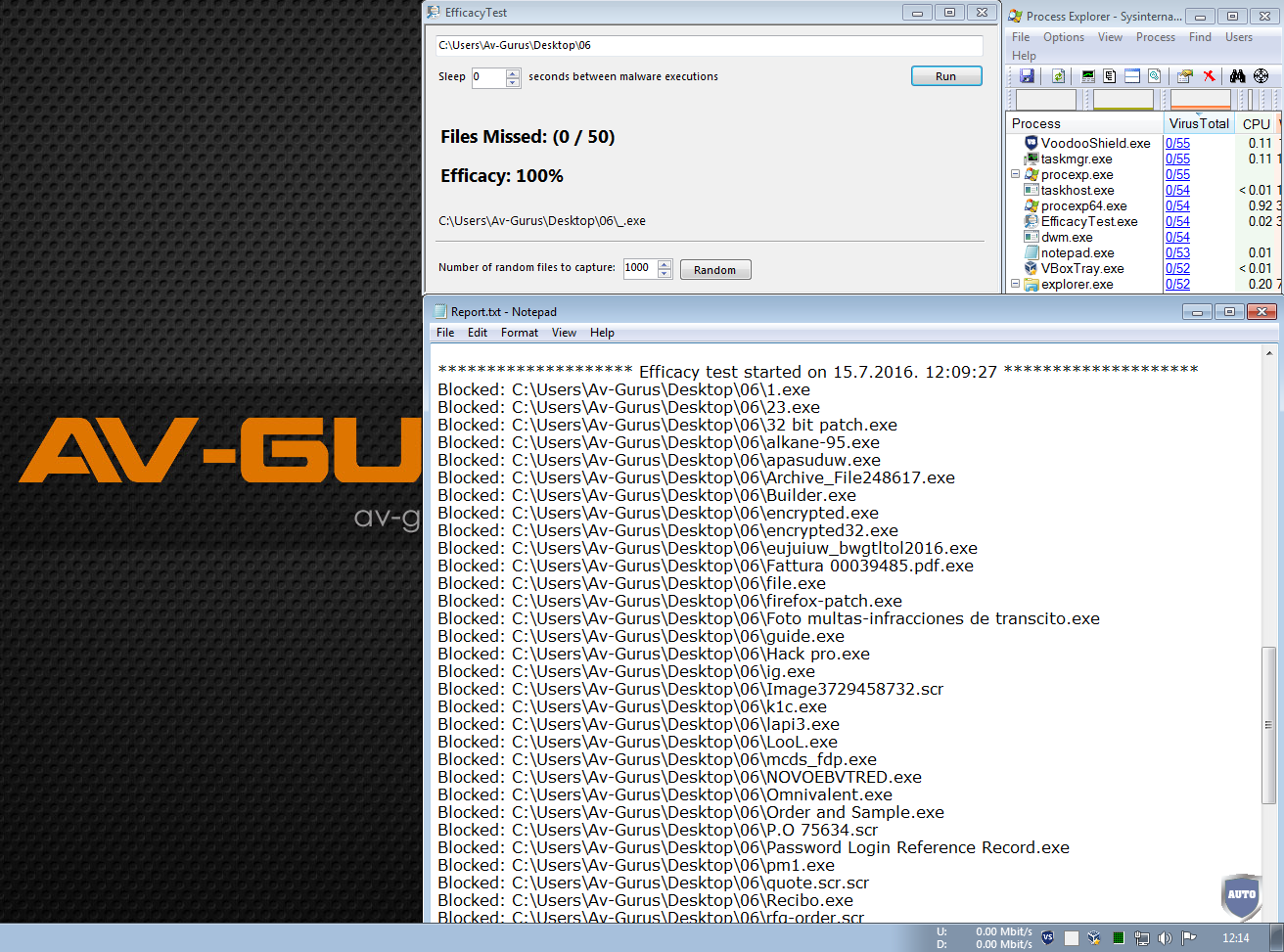Increase the random files count using the up arrow
The image size is (1284, 952).
pos(665,264)
